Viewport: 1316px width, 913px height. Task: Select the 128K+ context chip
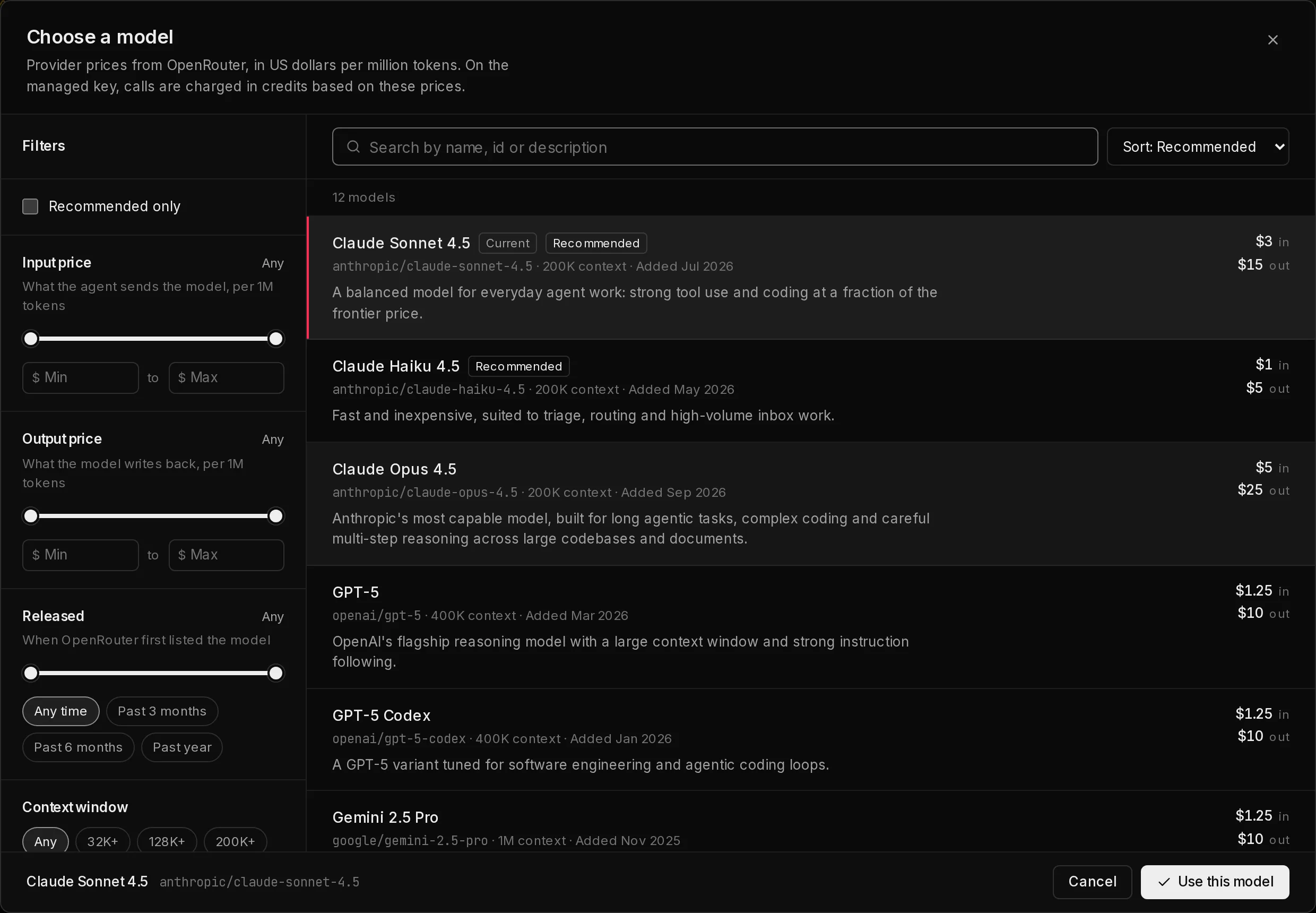click(167, 841)
